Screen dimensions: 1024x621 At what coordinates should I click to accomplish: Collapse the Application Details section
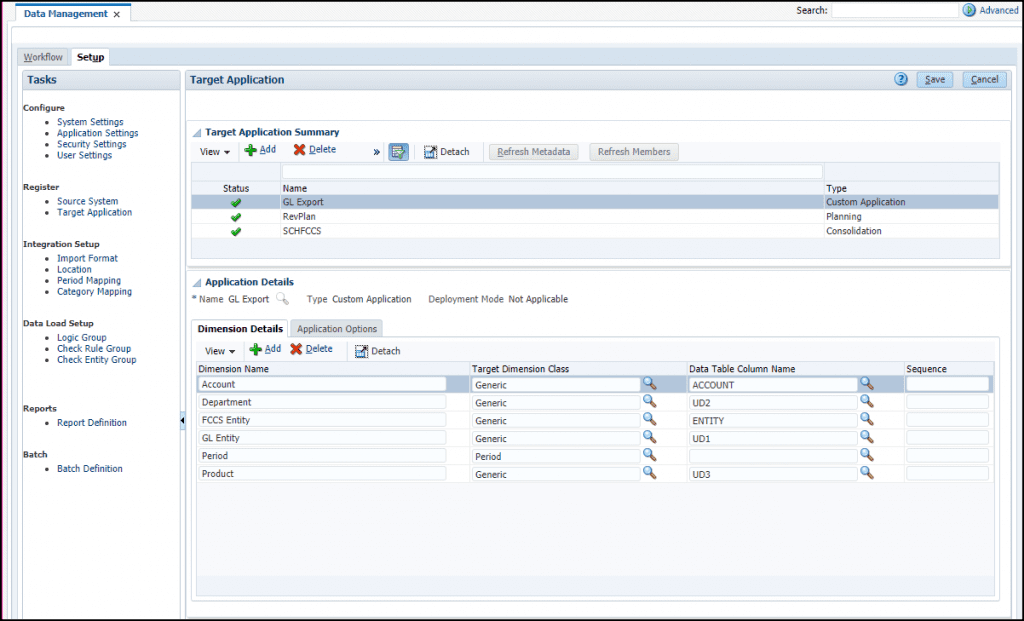pos(197,283)
